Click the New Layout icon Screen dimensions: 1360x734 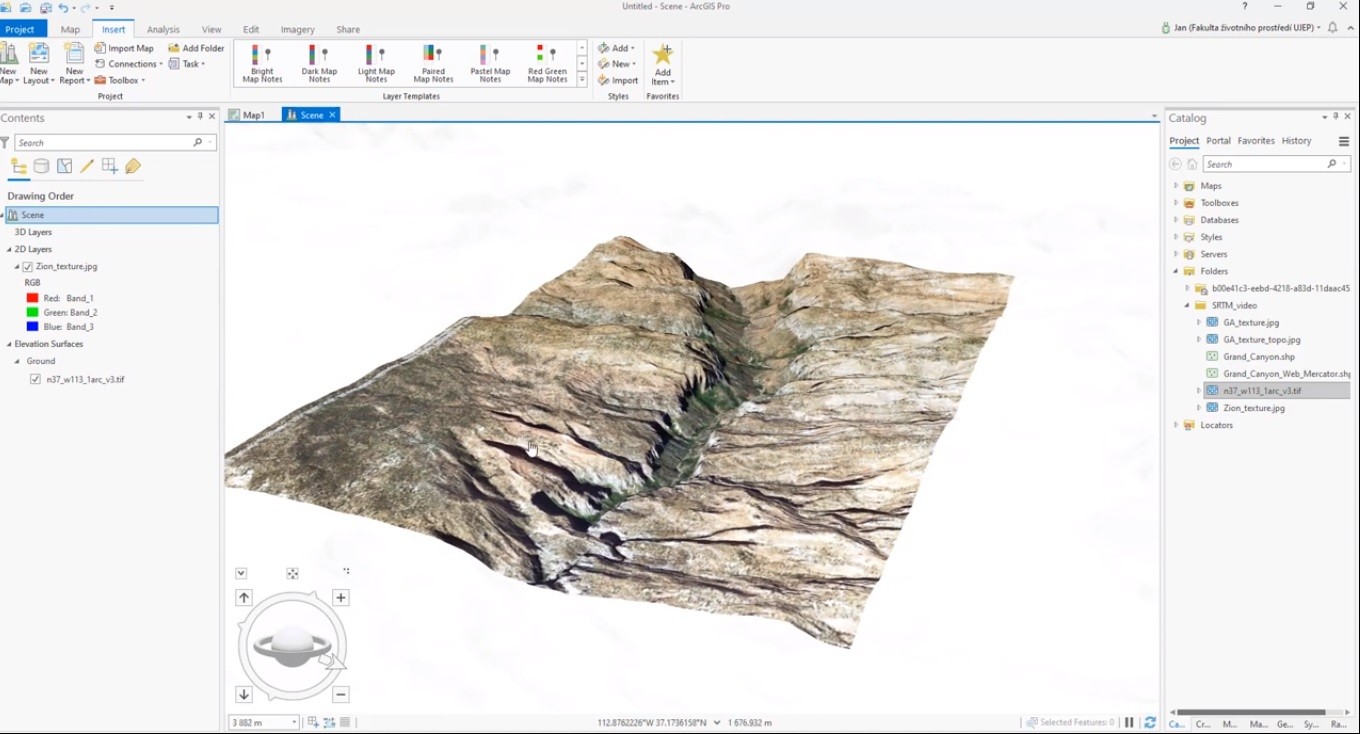[x=39, y=53]
